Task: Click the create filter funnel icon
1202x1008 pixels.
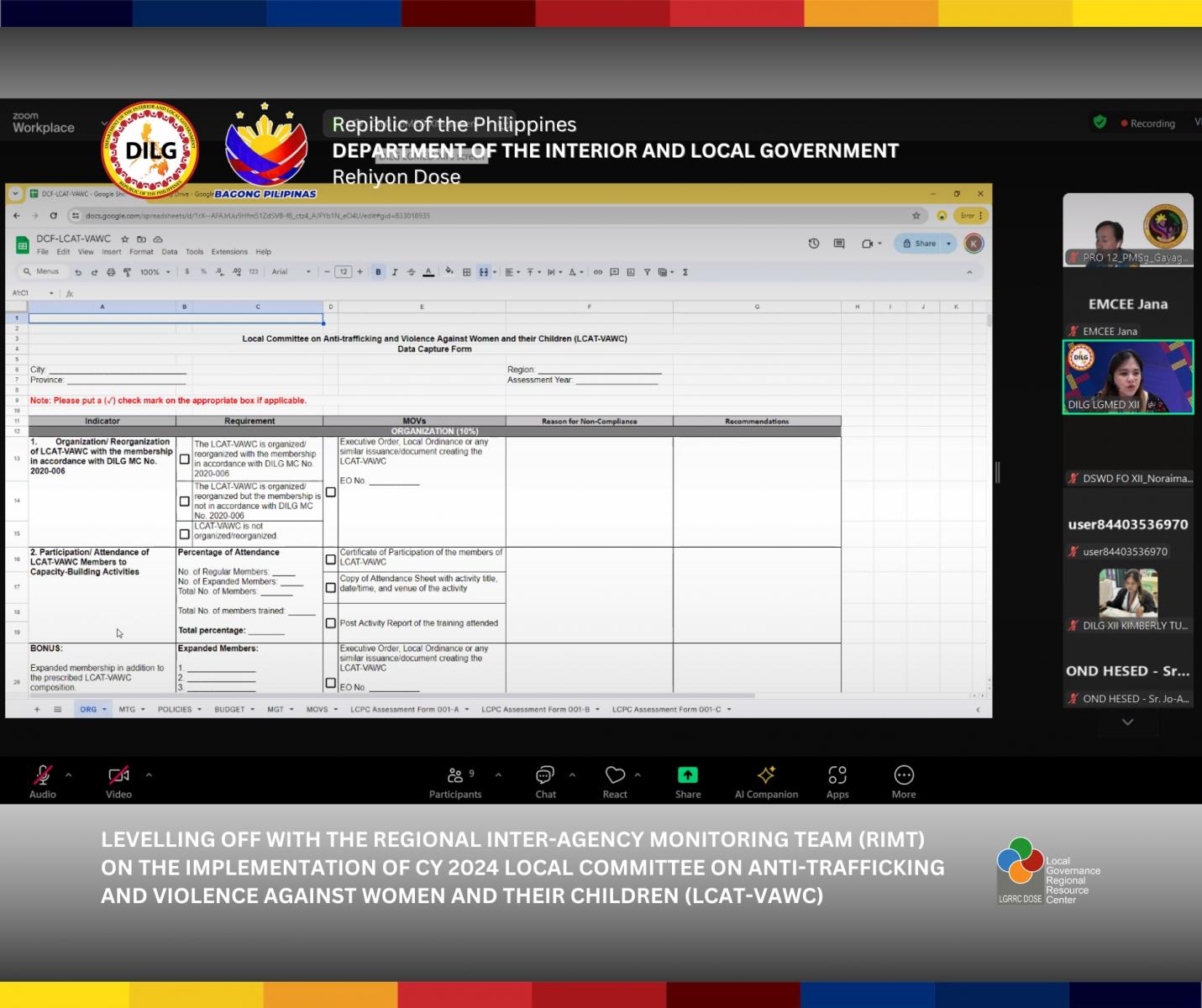Action: [647, 272]
